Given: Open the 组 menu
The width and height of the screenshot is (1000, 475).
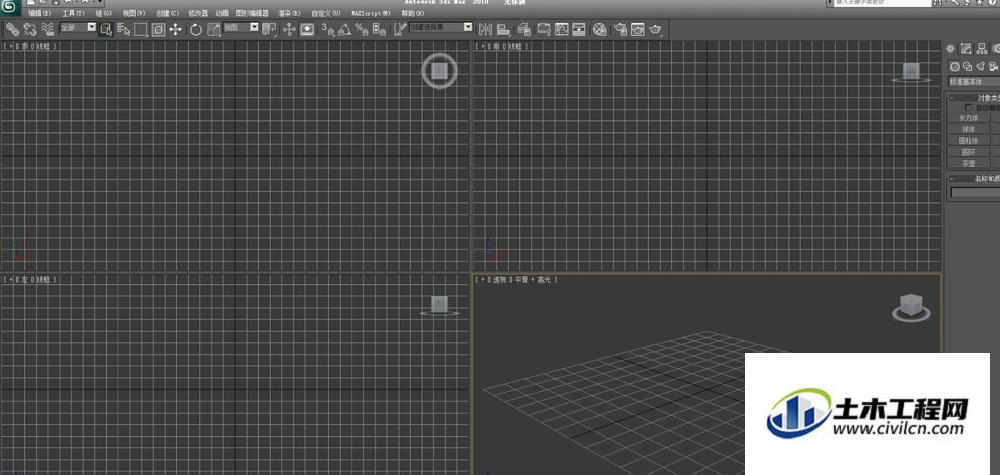Looking at the screenshot, I should pyautogui.click(x=103, y=13).
